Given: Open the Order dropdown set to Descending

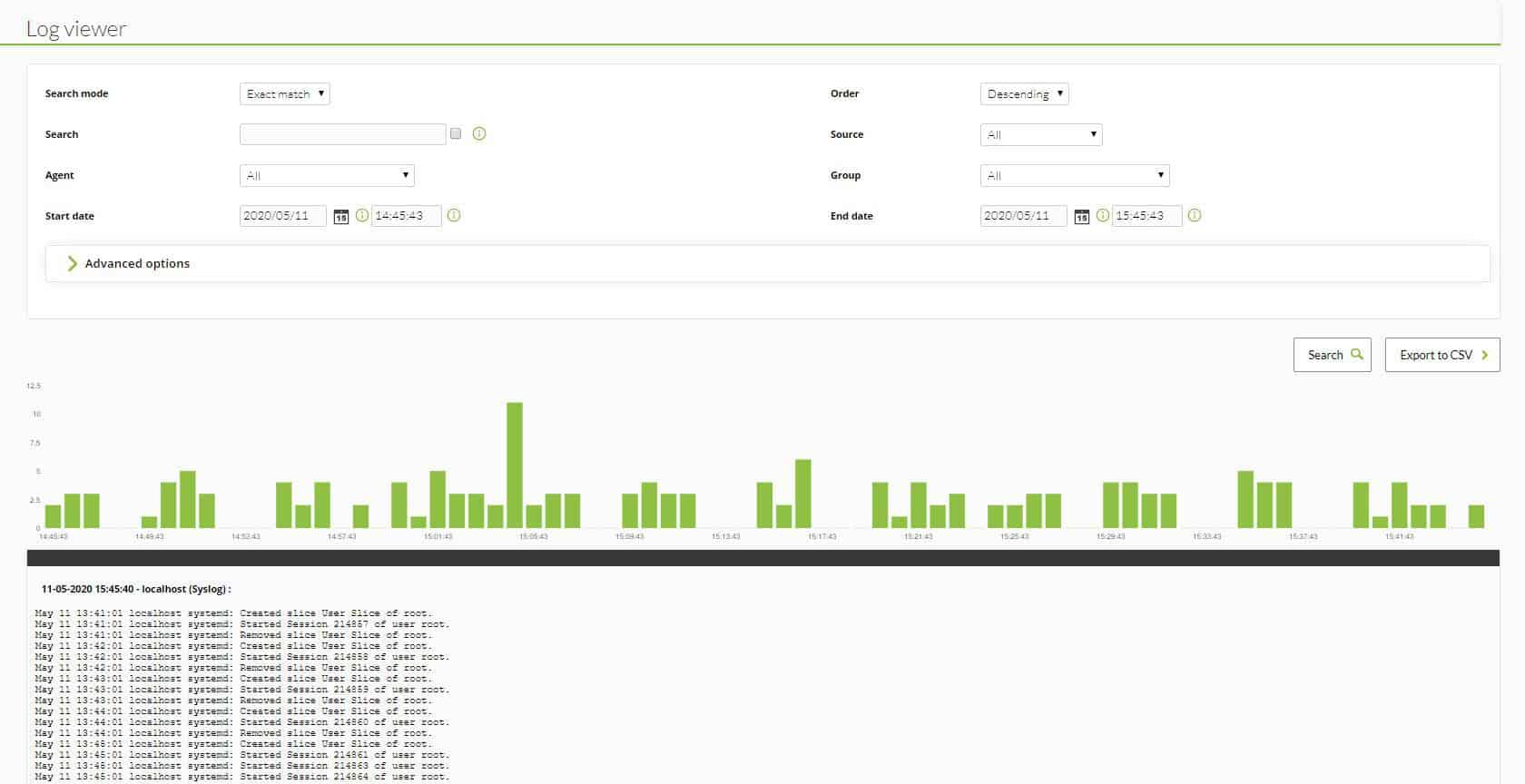Looking at the screenshot, I should [1024, 94].
